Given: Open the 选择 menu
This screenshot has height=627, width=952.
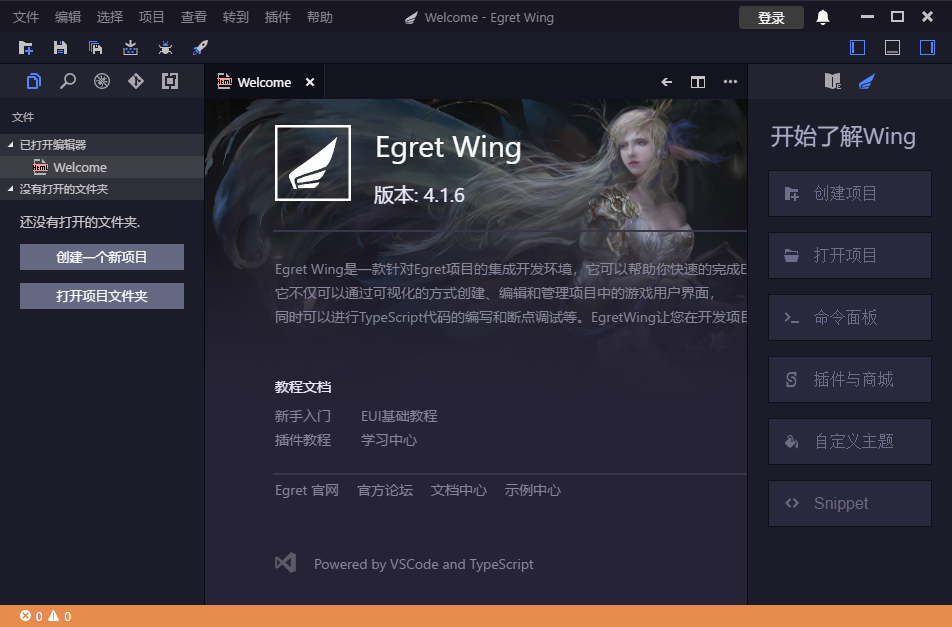Looking at the screenshot, I should (109, 17).
